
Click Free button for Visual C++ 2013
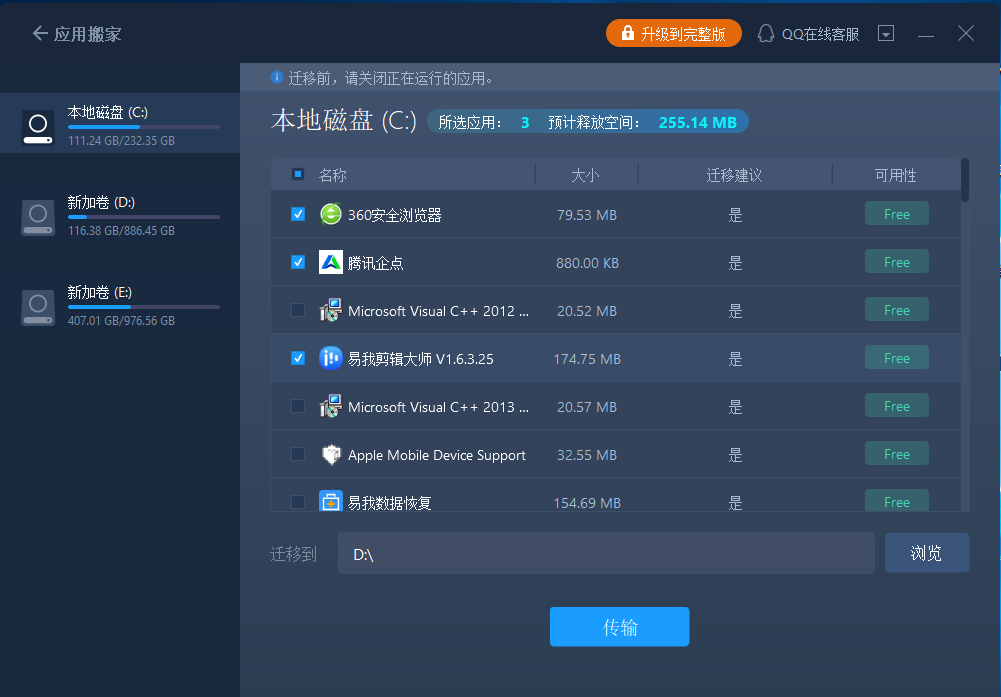896,405
